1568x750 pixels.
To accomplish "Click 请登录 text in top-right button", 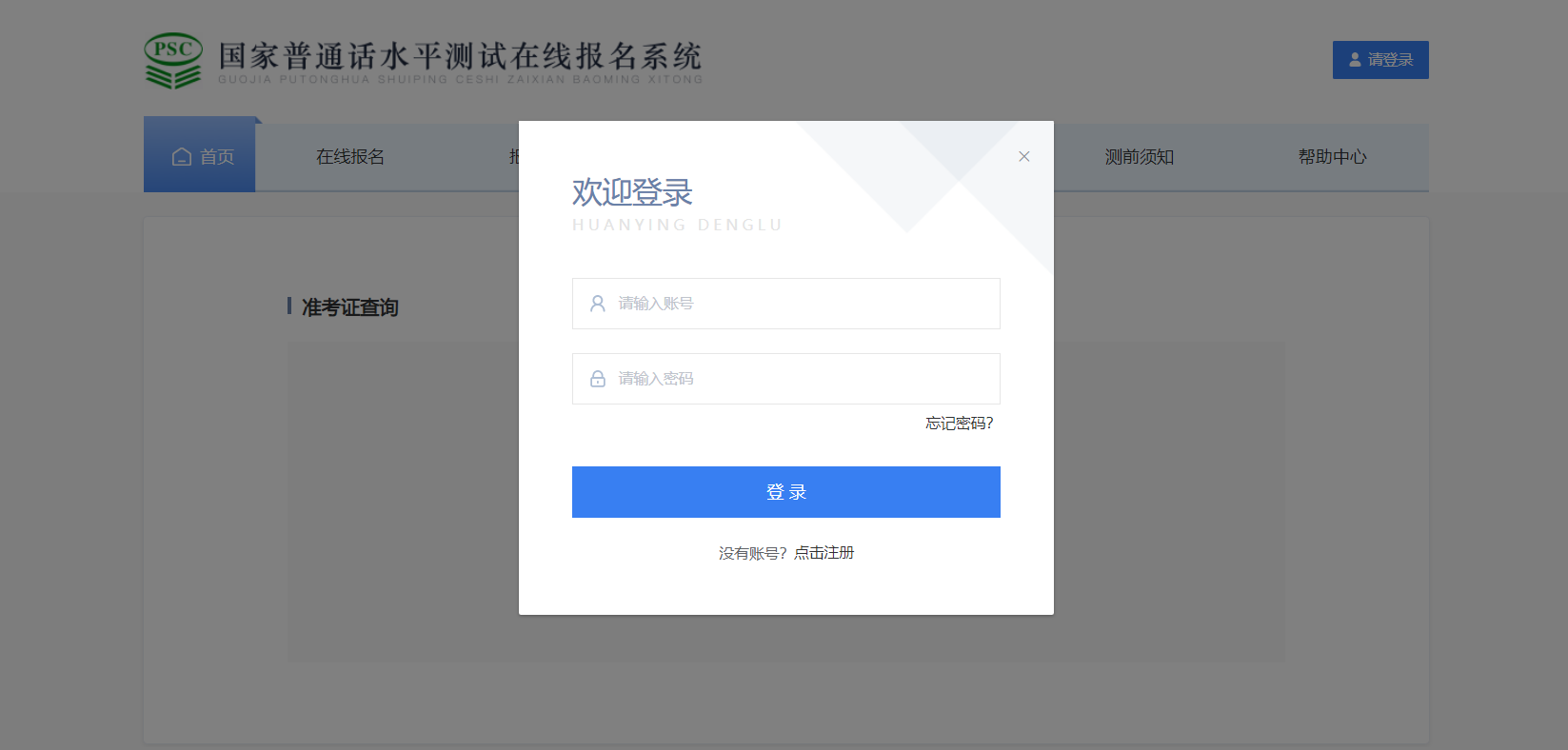I will click(x=1390, y=60).
